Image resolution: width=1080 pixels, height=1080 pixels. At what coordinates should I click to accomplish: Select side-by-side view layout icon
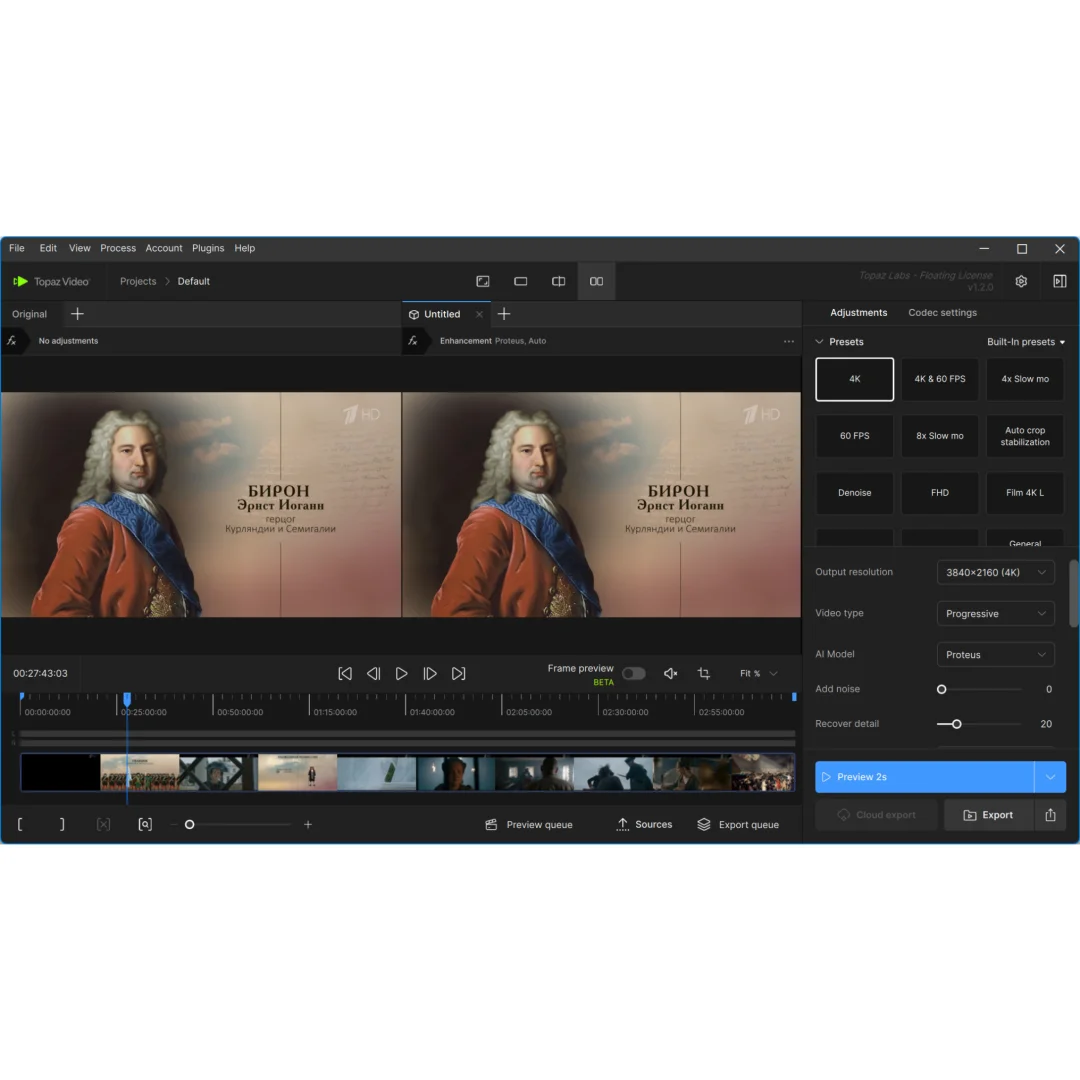[596, 282]
